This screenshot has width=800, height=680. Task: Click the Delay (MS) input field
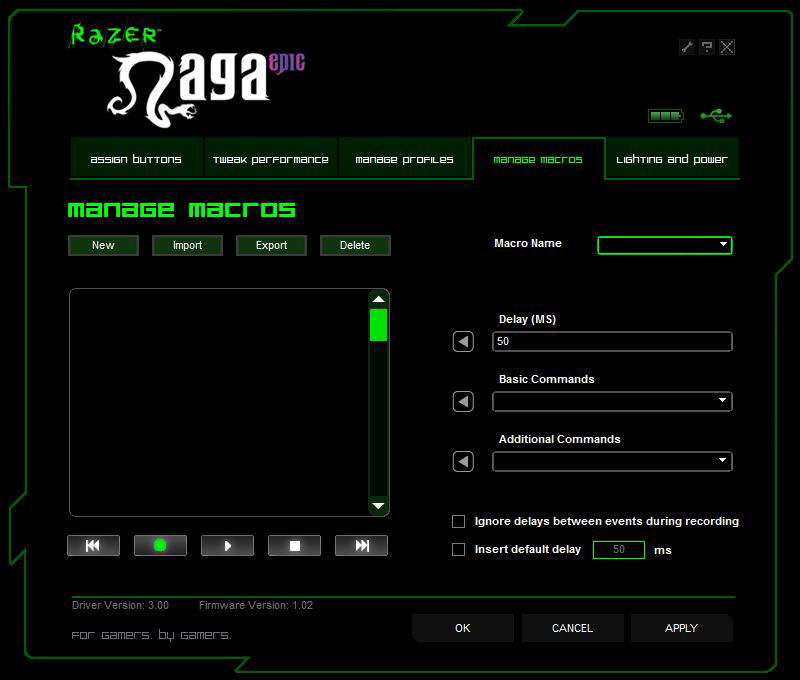pos(612,341)
